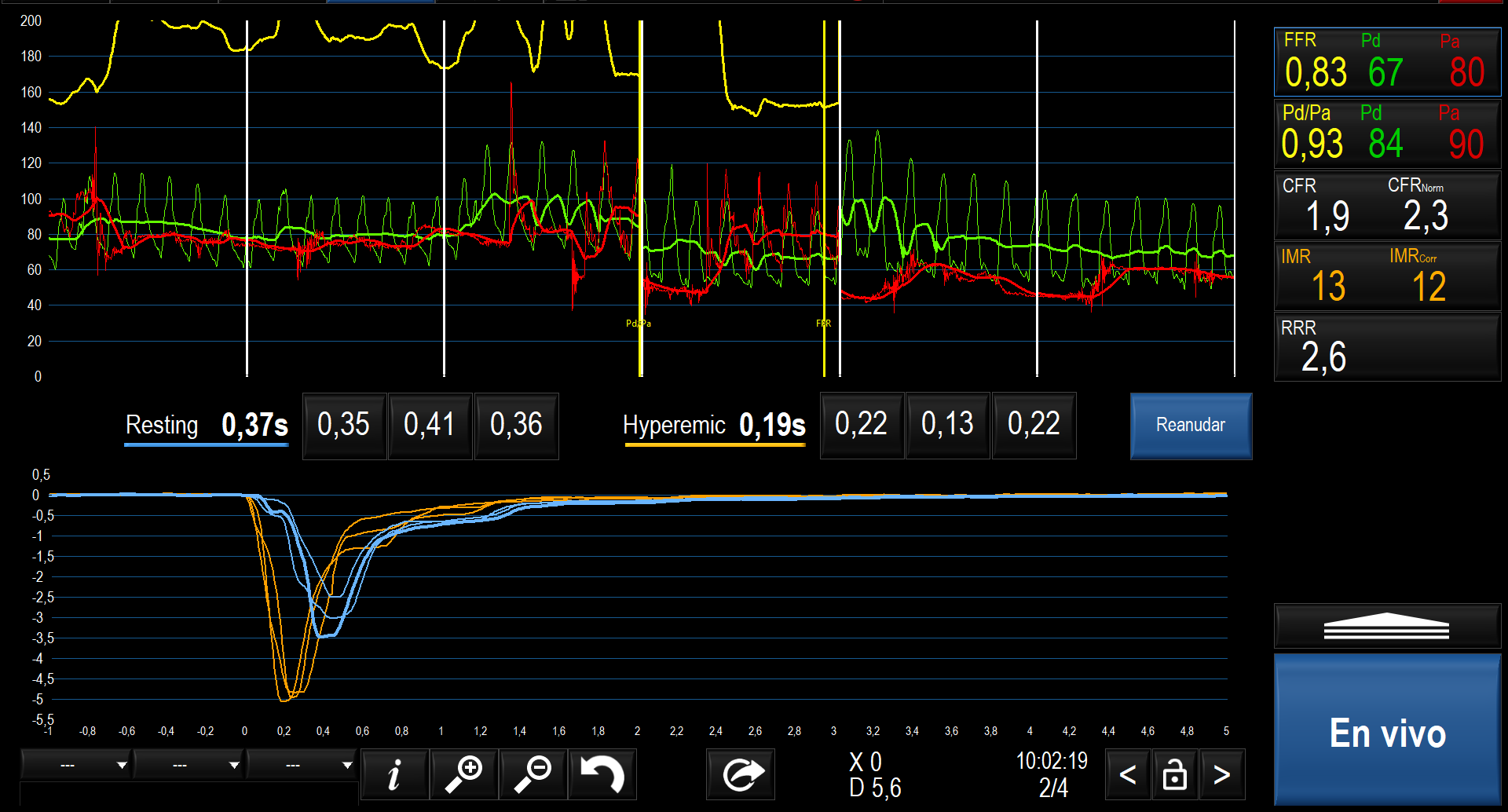Image resolution: width=1508 pixels, height=812 pixels.
Task: Zoom out with the magnifier minus icon
Action: pyautogui.click(x=533, y=774)
